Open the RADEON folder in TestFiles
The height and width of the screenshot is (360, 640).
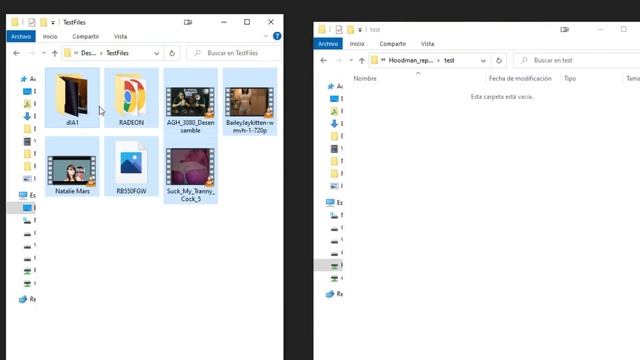[131, 98]
